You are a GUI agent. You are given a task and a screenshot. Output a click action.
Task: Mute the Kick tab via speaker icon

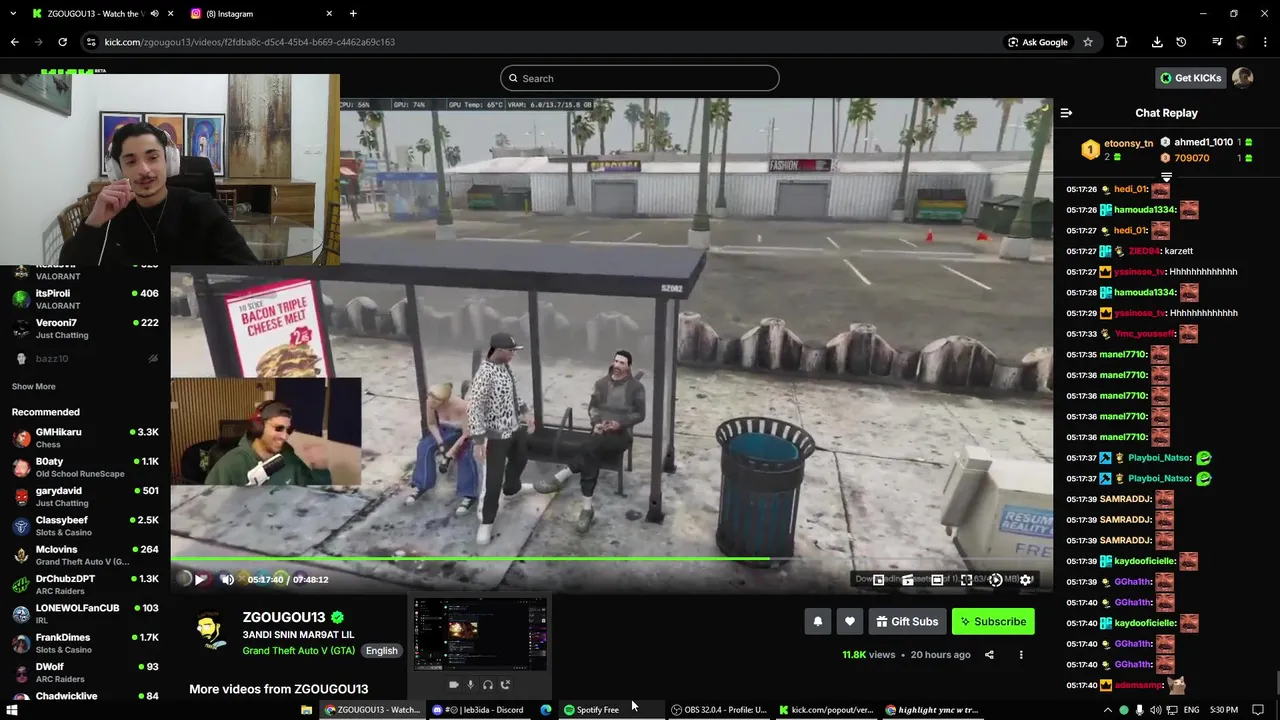[x=154, y=14]
